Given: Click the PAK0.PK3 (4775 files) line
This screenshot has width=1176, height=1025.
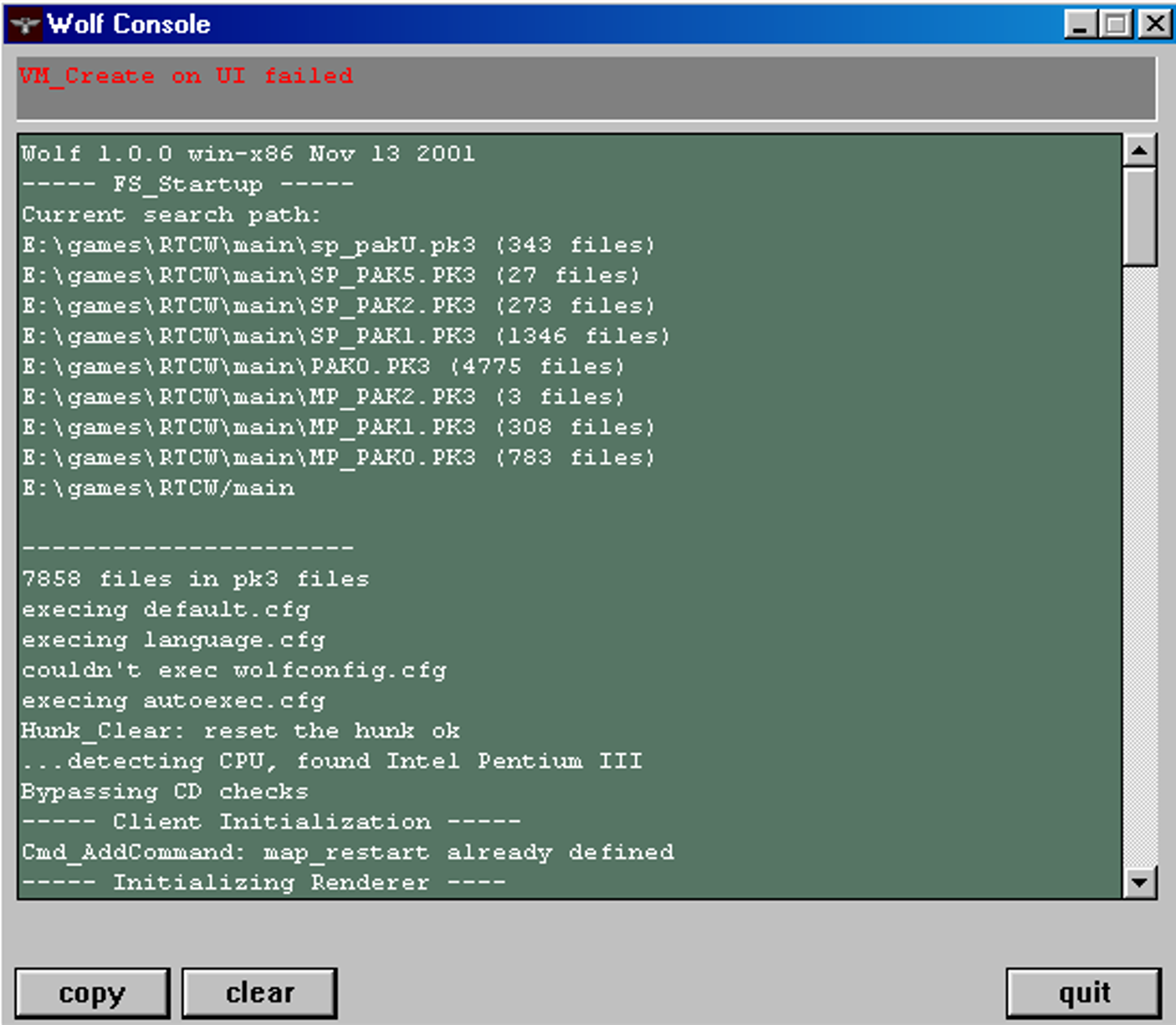Looking at the screenshot, I should pos(323,366).
